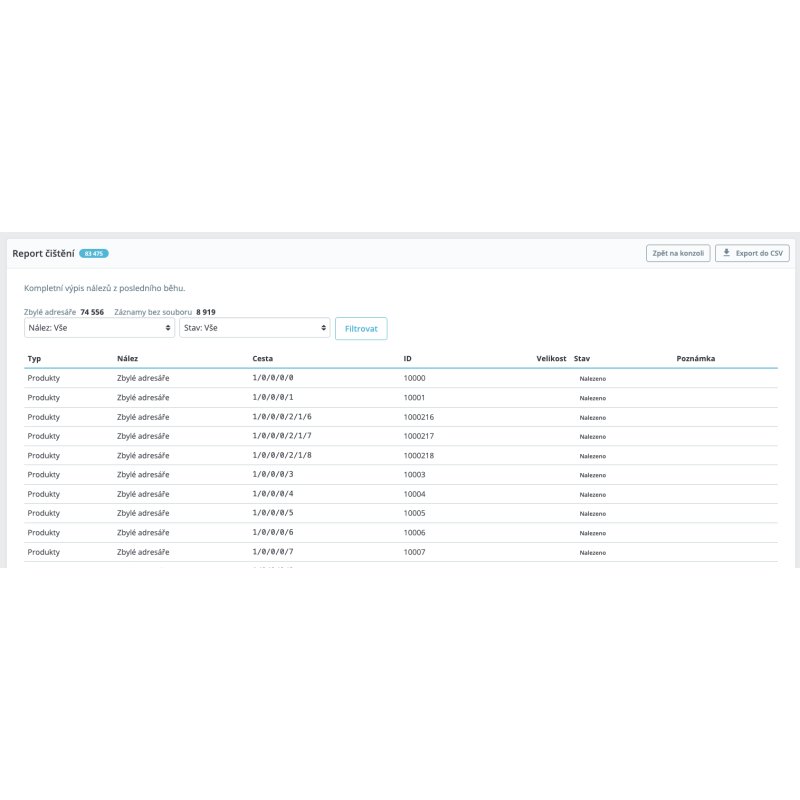Click the ID 1000217 cell

pyautogui.click(x=419, y=436)
